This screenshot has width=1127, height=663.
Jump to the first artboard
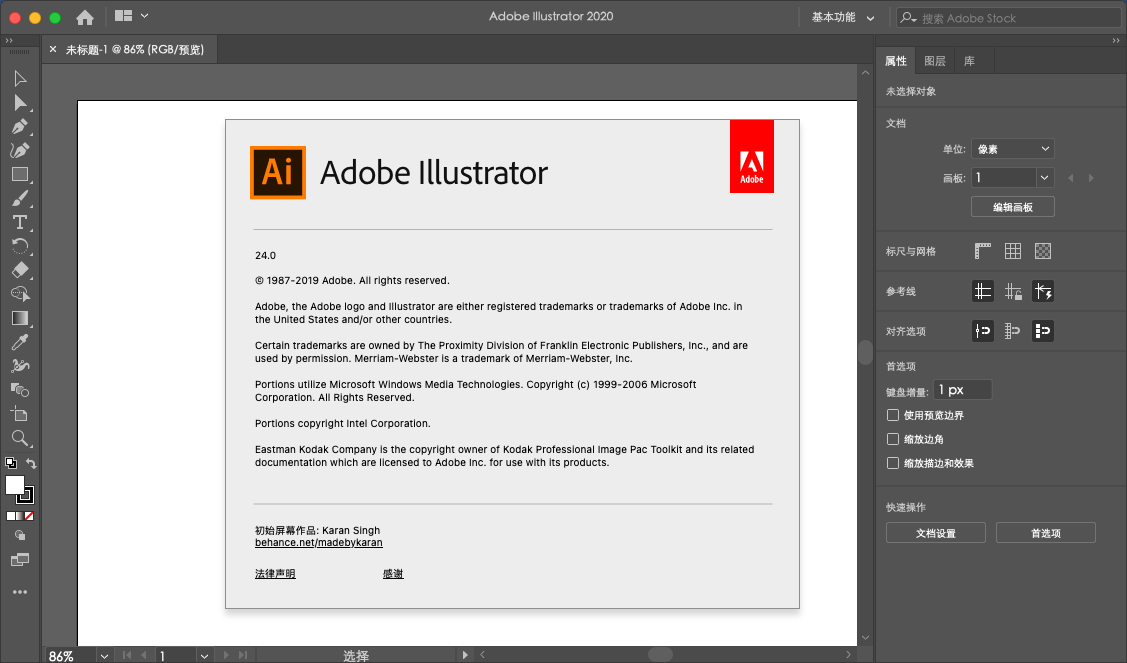click(127, 655)
